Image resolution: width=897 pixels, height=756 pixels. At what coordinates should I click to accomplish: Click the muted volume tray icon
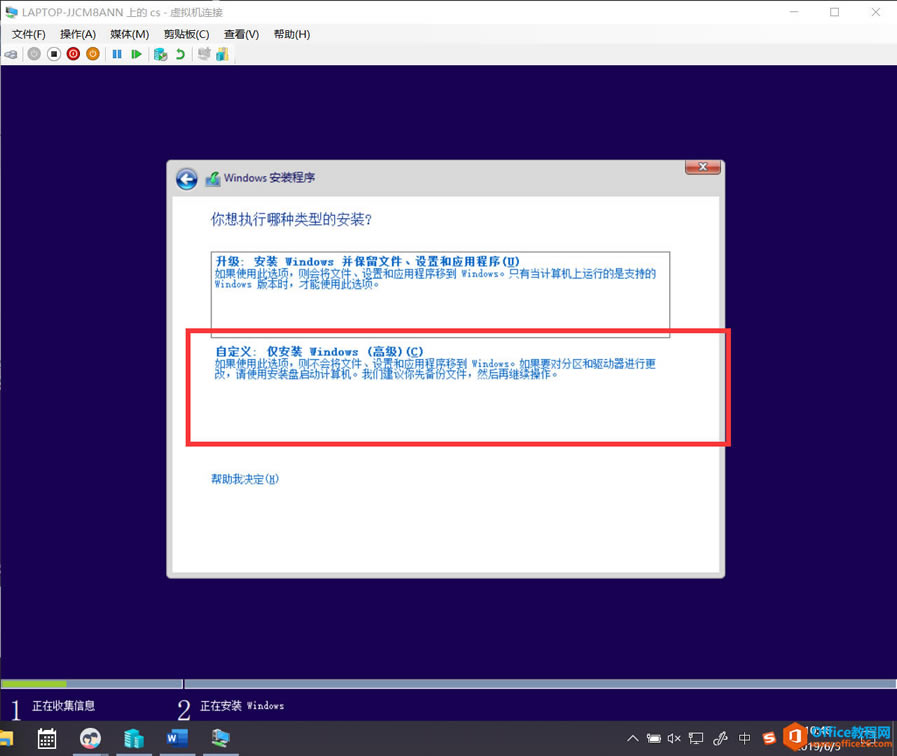click(x=674, y=738)
